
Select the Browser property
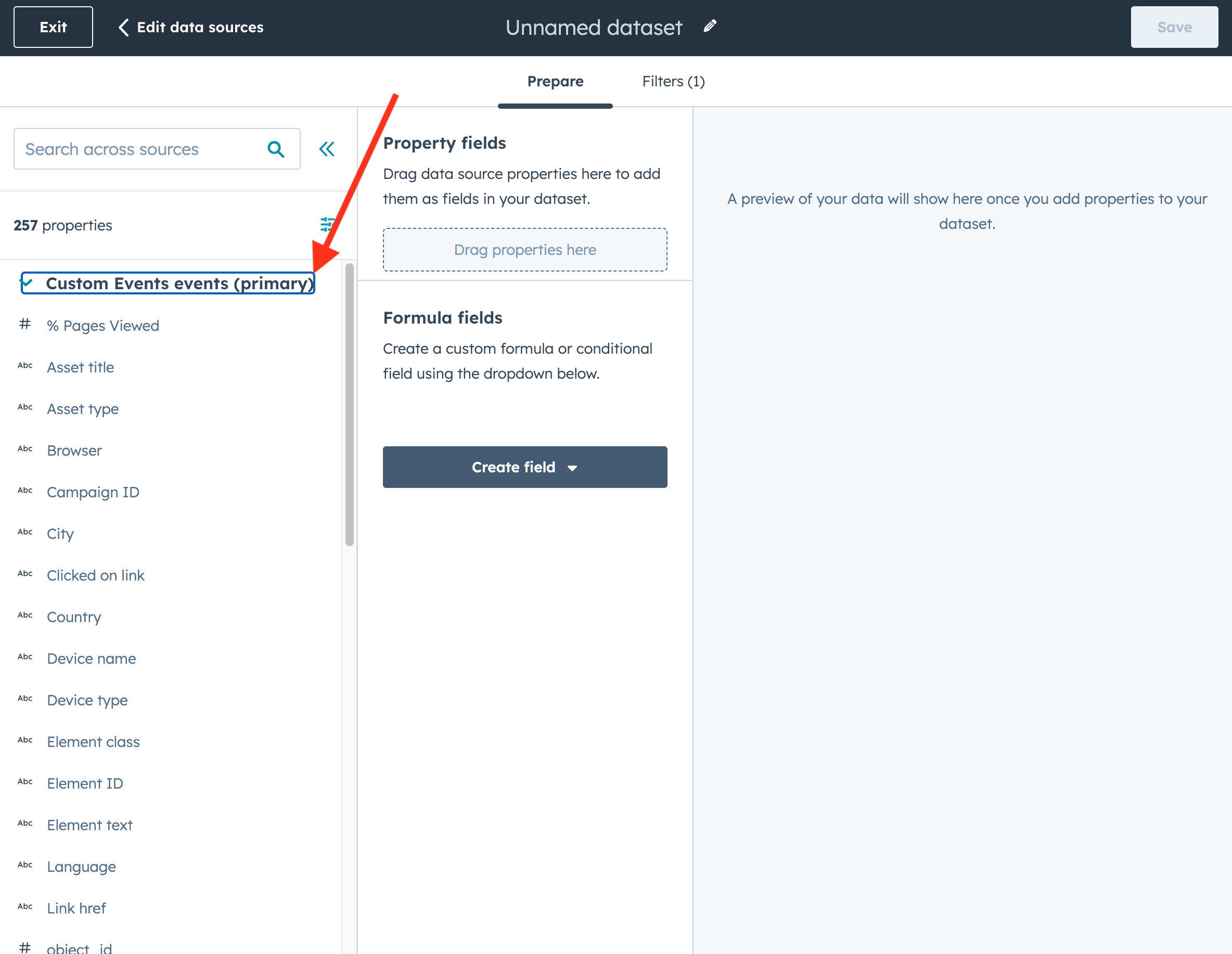pos(74,451)
